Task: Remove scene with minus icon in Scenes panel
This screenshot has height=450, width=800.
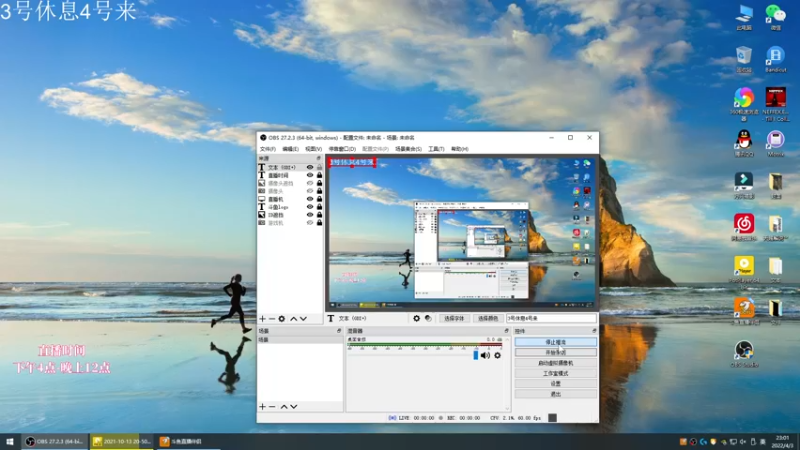Action: coord(272,407)
